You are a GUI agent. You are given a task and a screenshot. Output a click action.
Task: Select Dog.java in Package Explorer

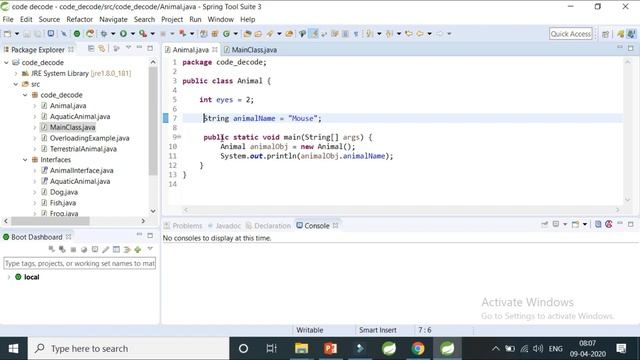(64, 192)
